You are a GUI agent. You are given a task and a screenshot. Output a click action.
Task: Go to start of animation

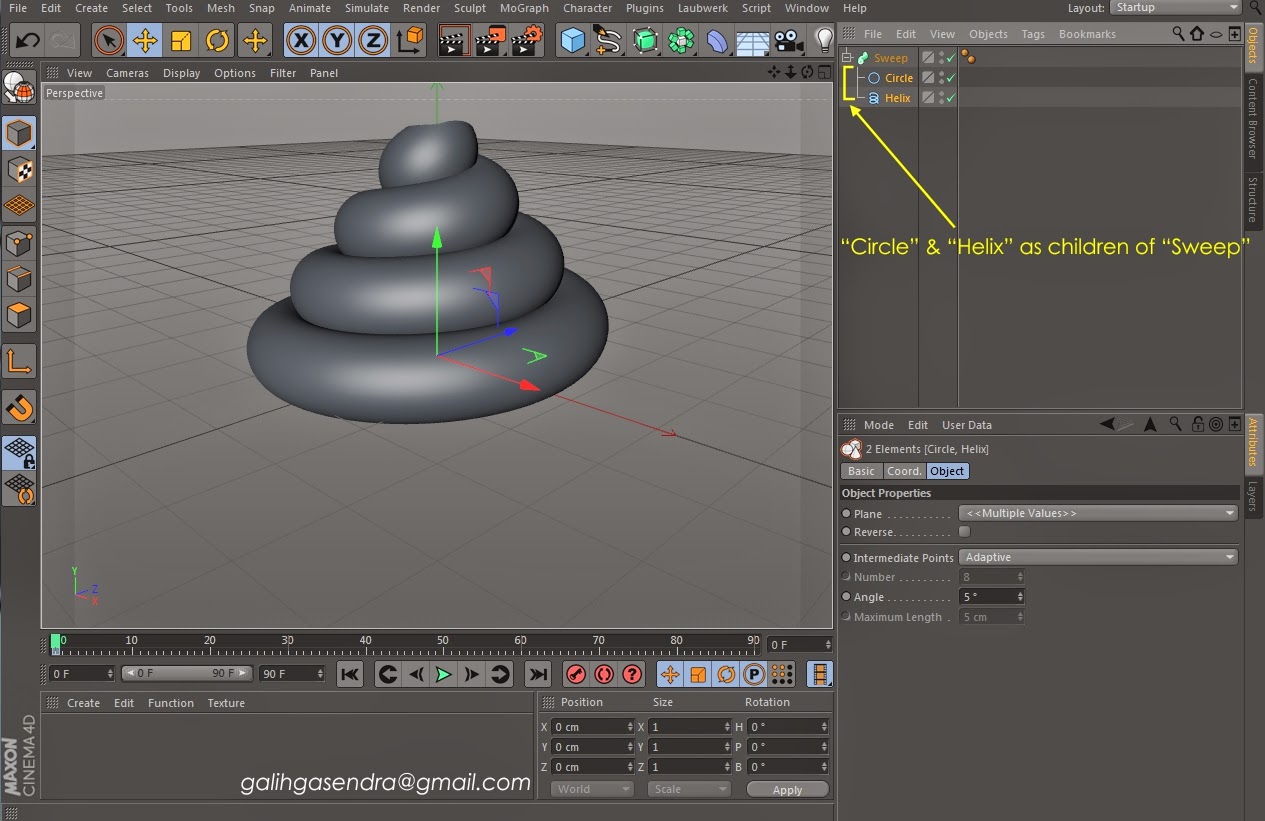click(x=349, y=674)
